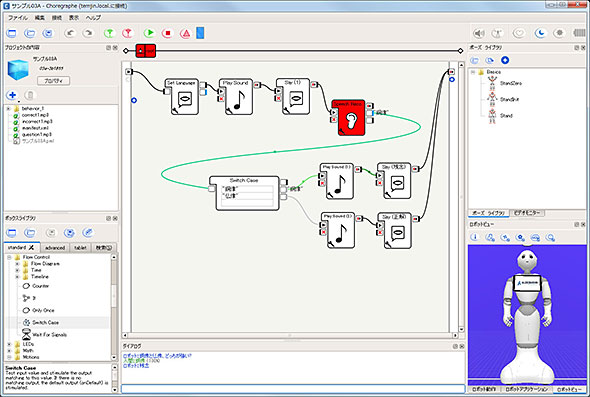Click the green Play behavior button
The image size is (590, 397).
pos(149,33)
